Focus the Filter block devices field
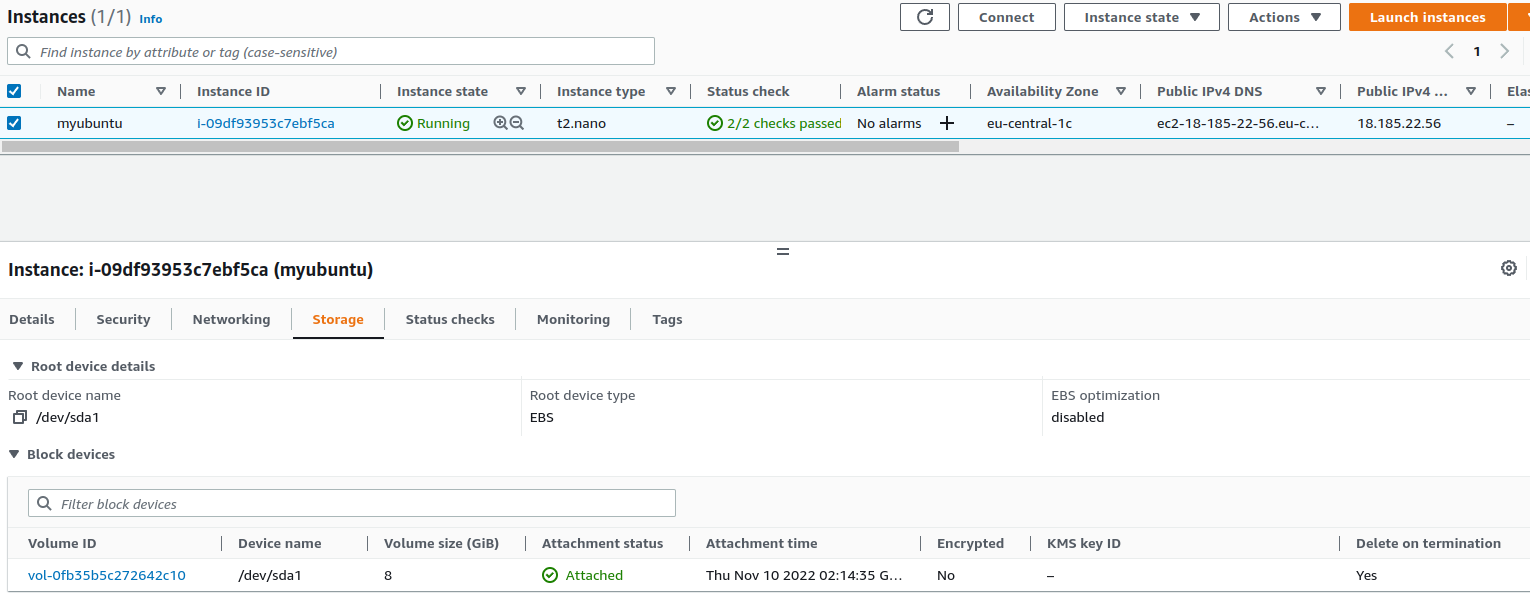Image resolution: width=1530 pixels, height=595 pixels. [352, 504]
